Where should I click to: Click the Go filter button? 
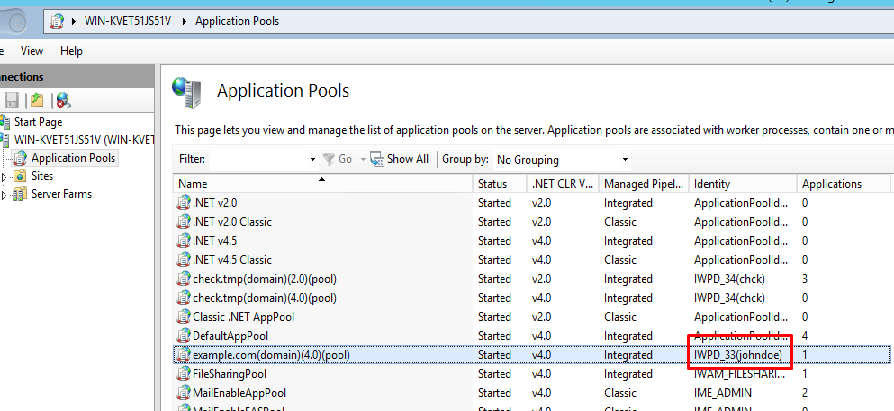coord(337,159)
